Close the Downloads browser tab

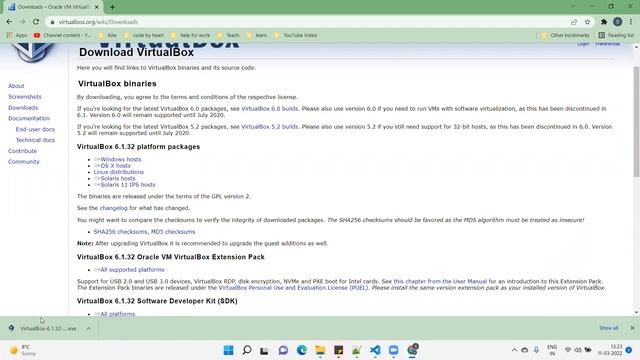click(x=97, y=7)
